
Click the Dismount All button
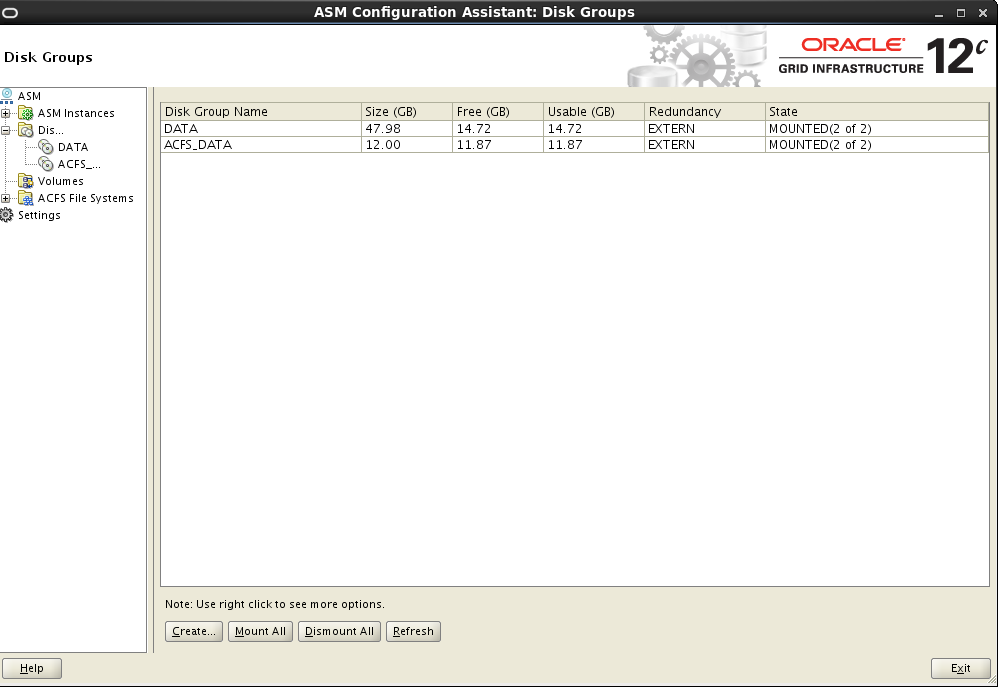coord(339,632)
